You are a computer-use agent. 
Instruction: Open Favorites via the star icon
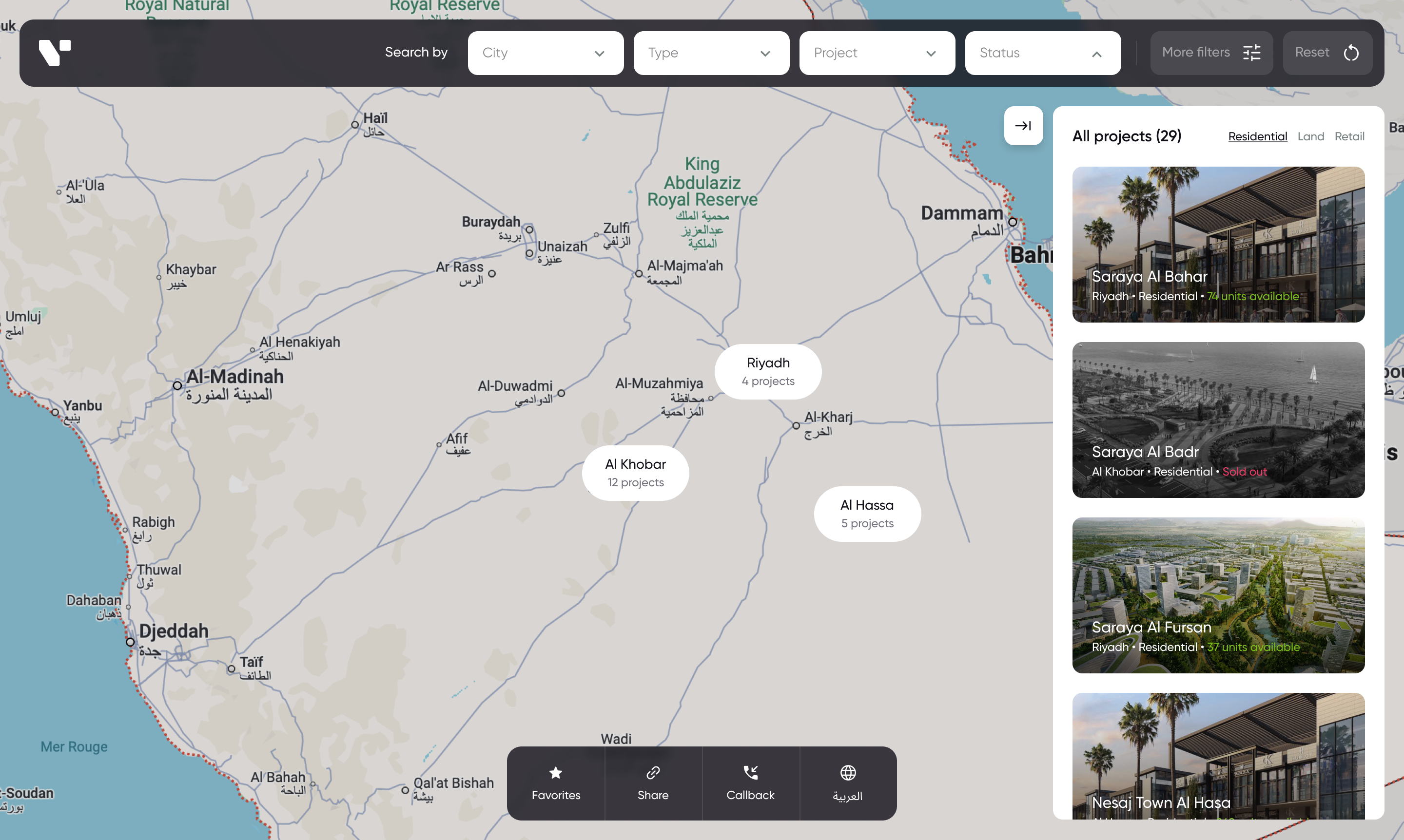coord(556,772)
